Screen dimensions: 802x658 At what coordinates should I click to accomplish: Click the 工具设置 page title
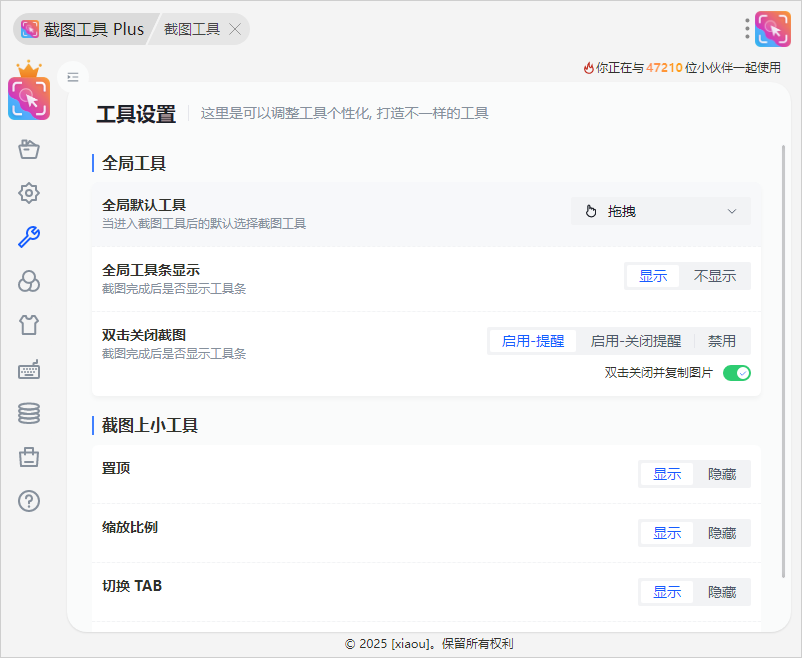136,114
